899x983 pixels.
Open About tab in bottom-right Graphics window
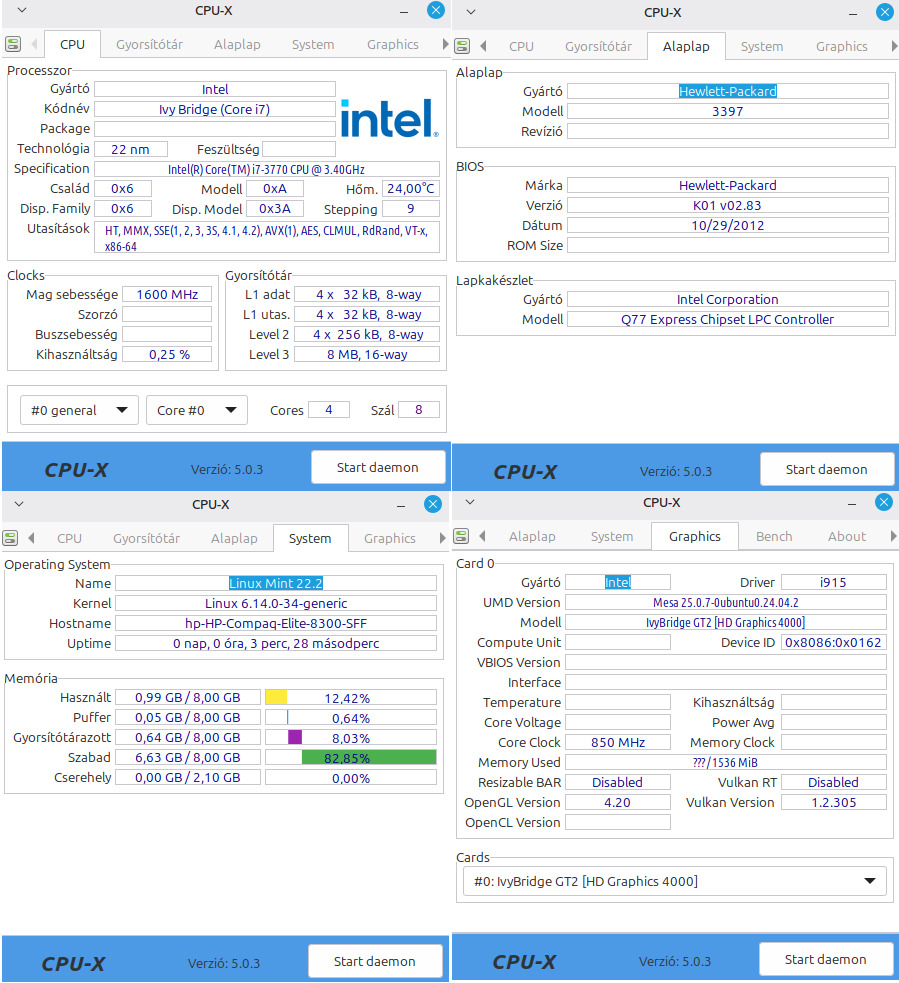(846, 536)
